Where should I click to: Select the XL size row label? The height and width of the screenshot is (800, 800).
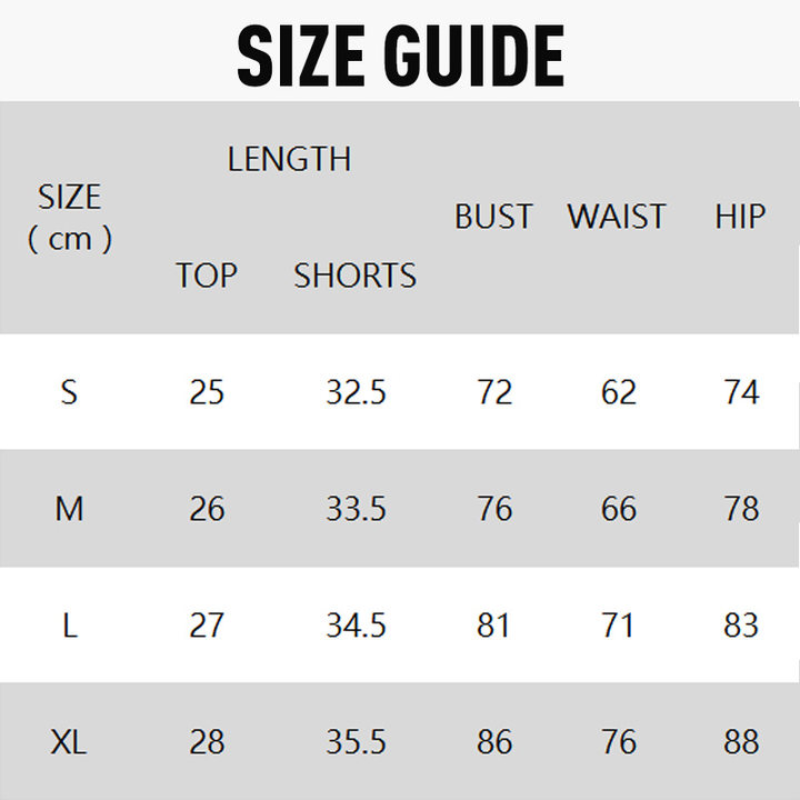68,742
